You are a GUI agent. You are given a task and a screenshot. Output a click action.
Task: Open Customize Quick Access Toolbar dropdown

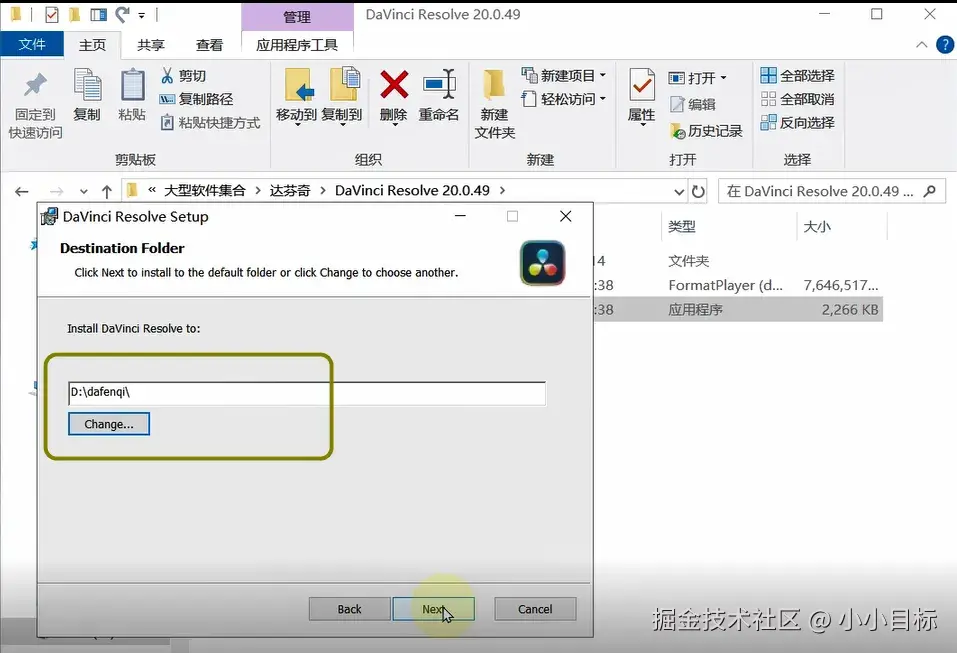[142, 15]
